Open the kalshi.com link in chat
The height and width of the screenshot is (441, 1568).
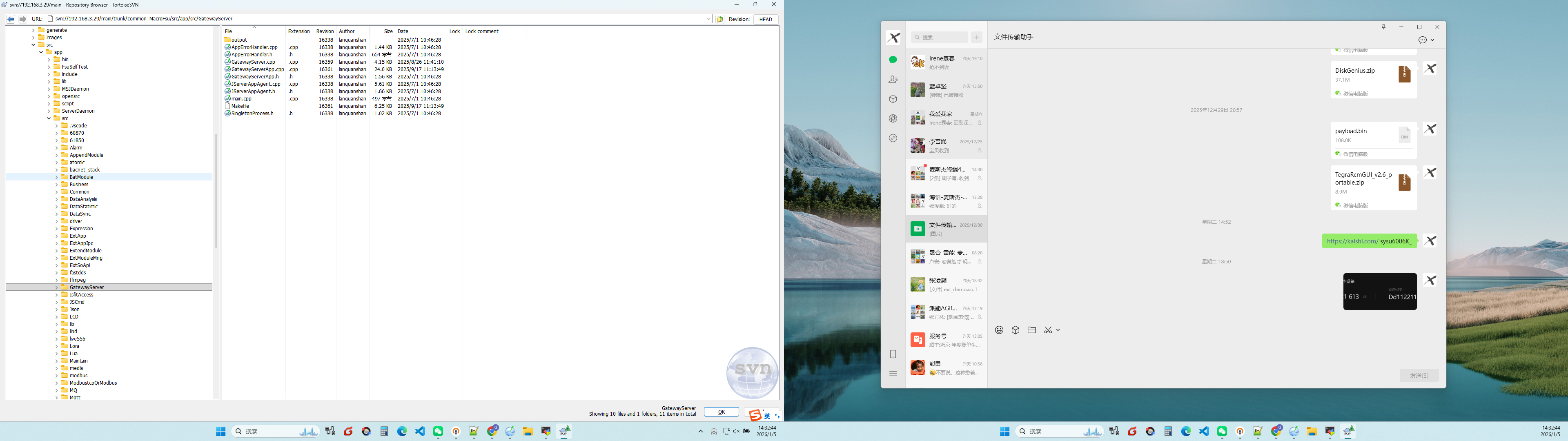point(1352,241)
